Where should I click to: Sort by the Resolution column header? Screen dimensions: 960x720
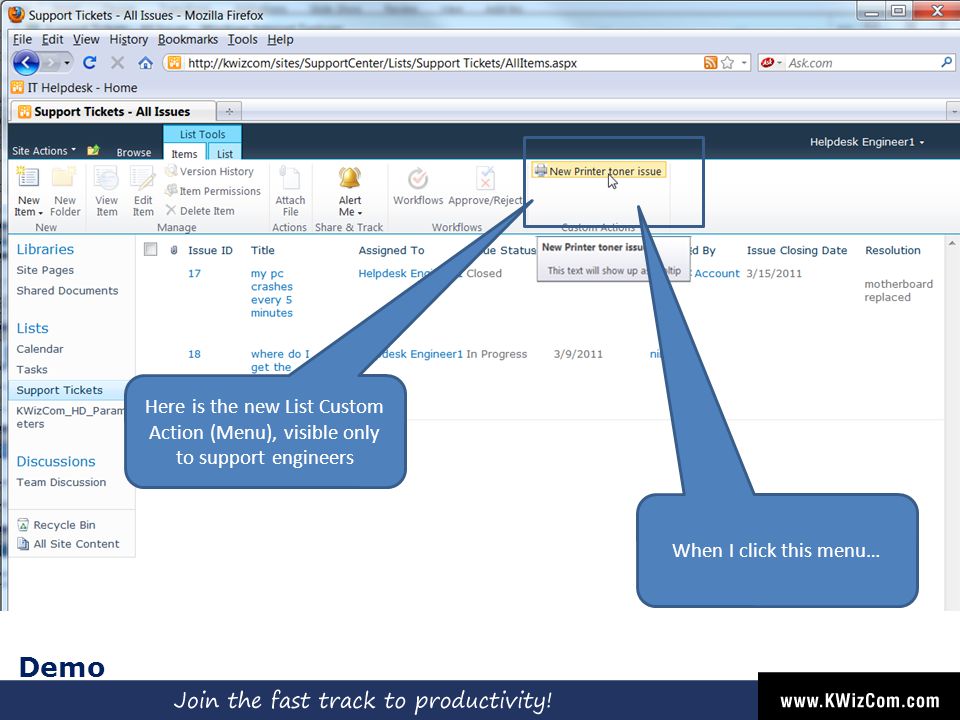[893, 250]
